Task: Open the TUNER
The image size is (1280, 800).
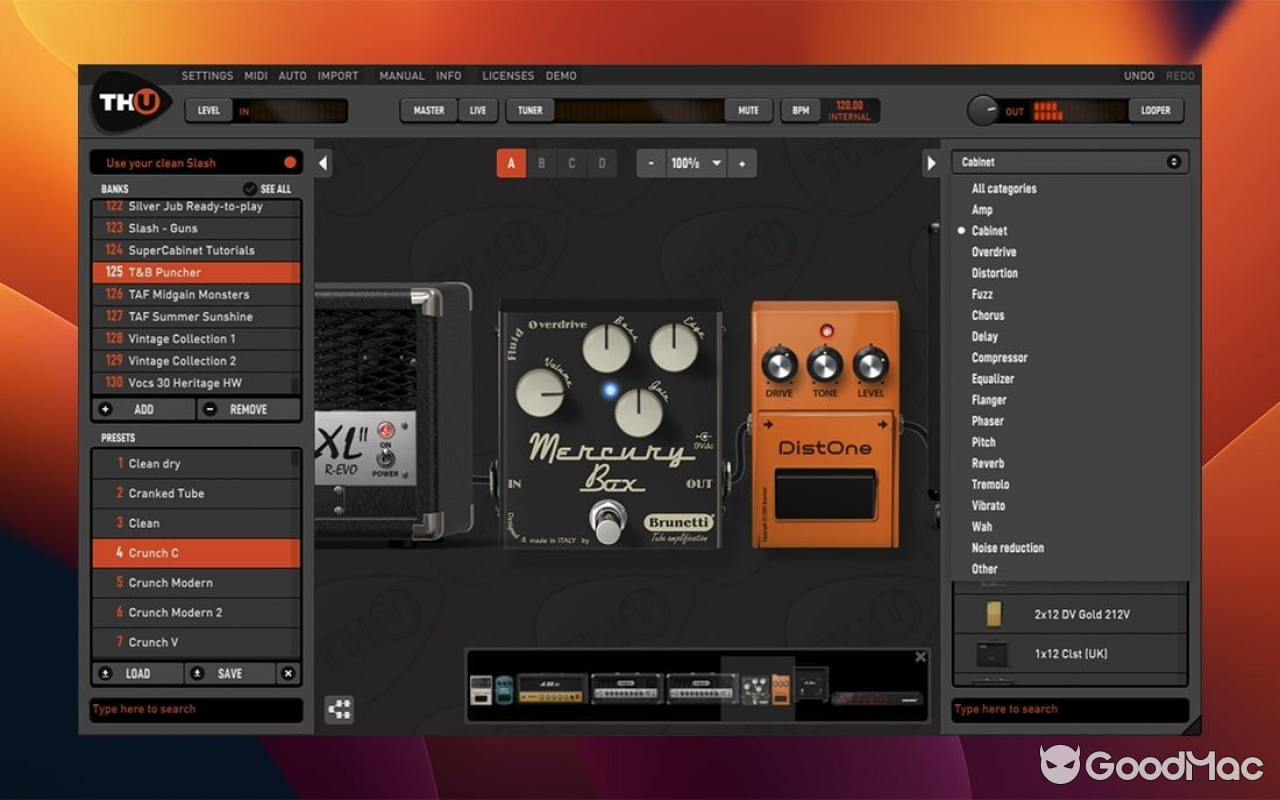Action: (x=528, y=110)
